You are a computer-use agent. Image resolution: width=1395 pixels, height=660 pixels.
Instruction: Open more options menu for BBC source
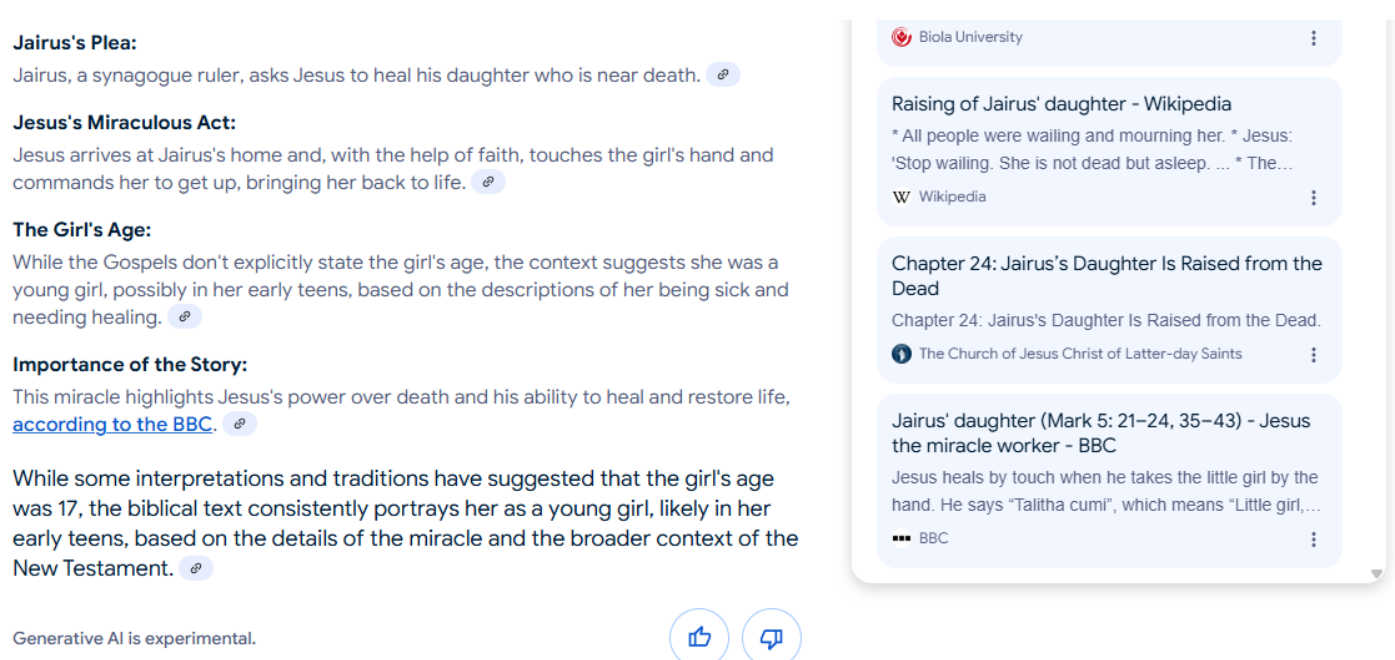click(x=1313, y=539)
